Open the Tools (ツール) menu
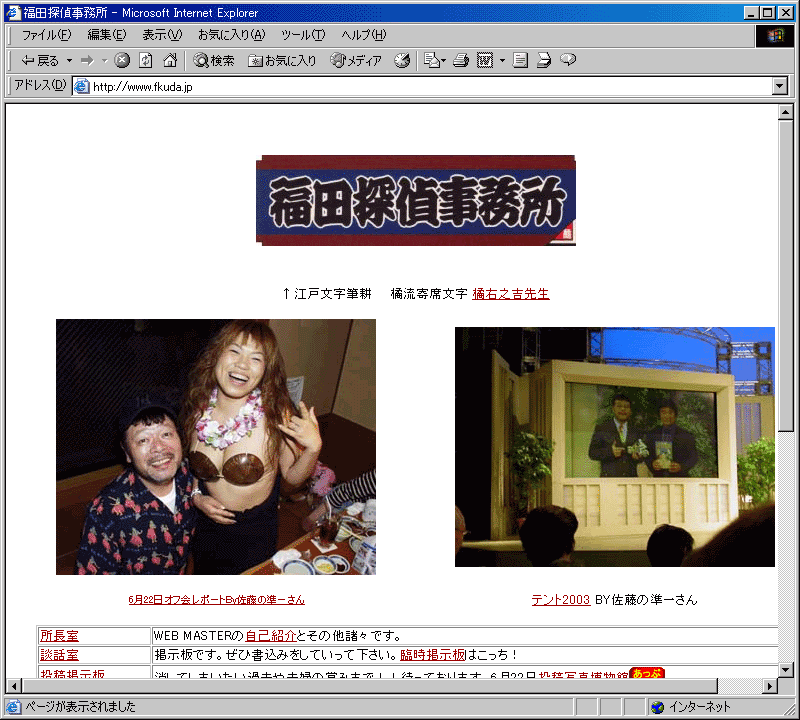 [303, 35]
